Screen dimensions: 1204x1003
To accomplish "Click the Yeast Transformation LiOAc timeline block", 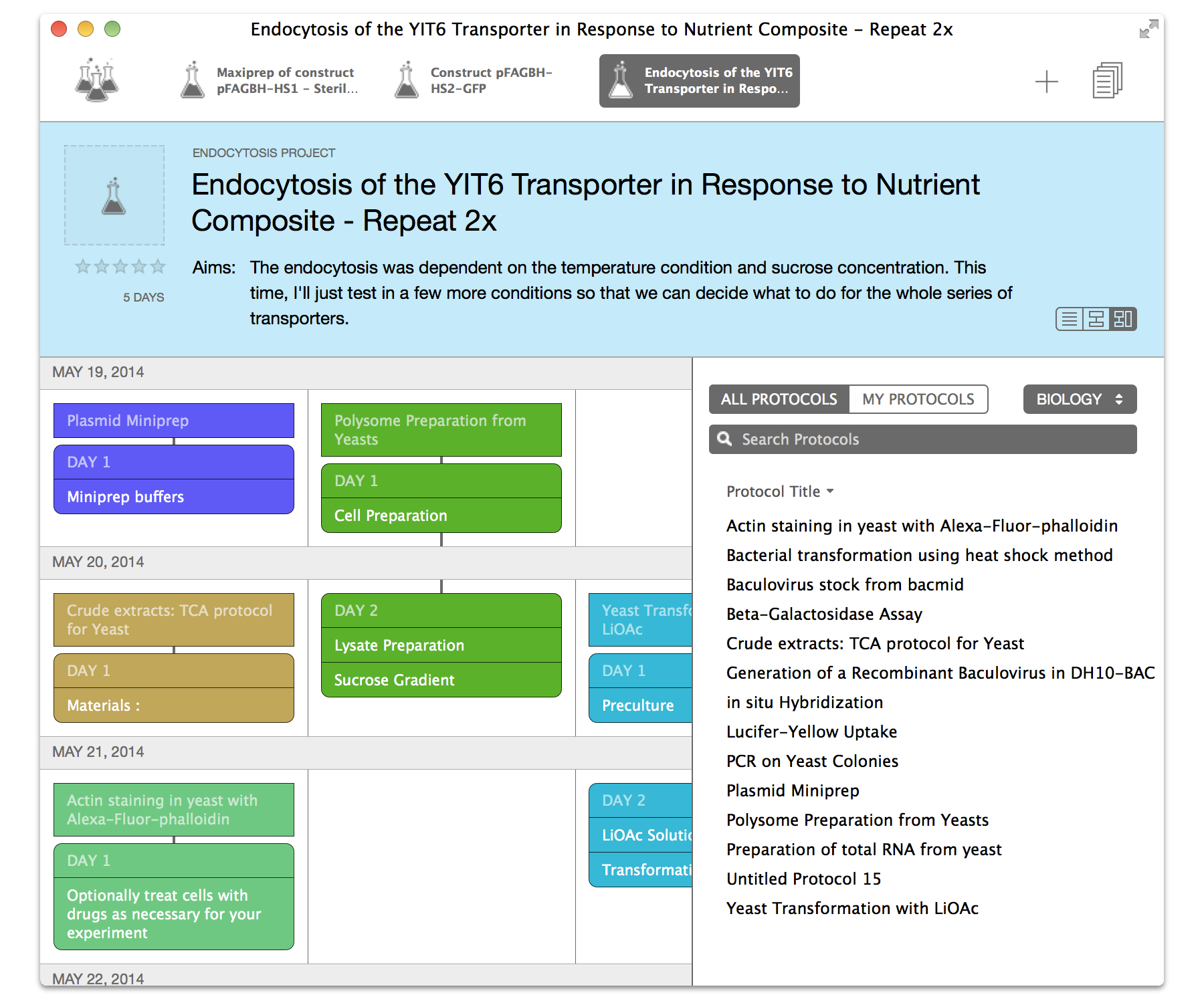I will click(640, 620).
